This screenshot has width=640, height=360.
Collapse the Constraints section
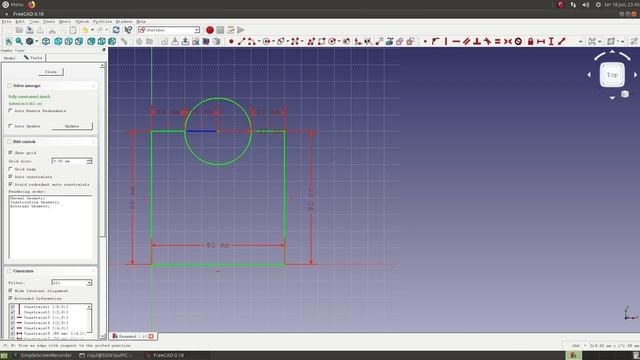93,271
